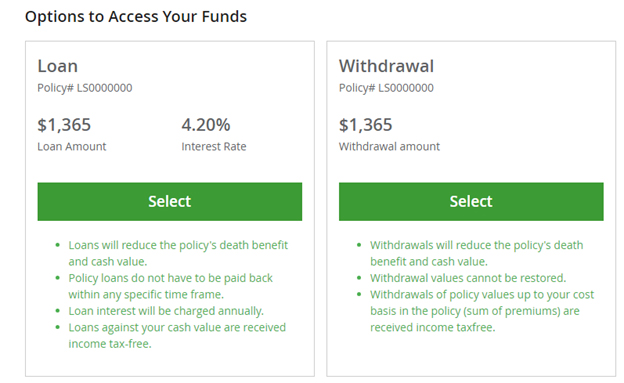Click the Select button under Loan
The height and width of the screenshot is (383, 624).
point(170,201)
